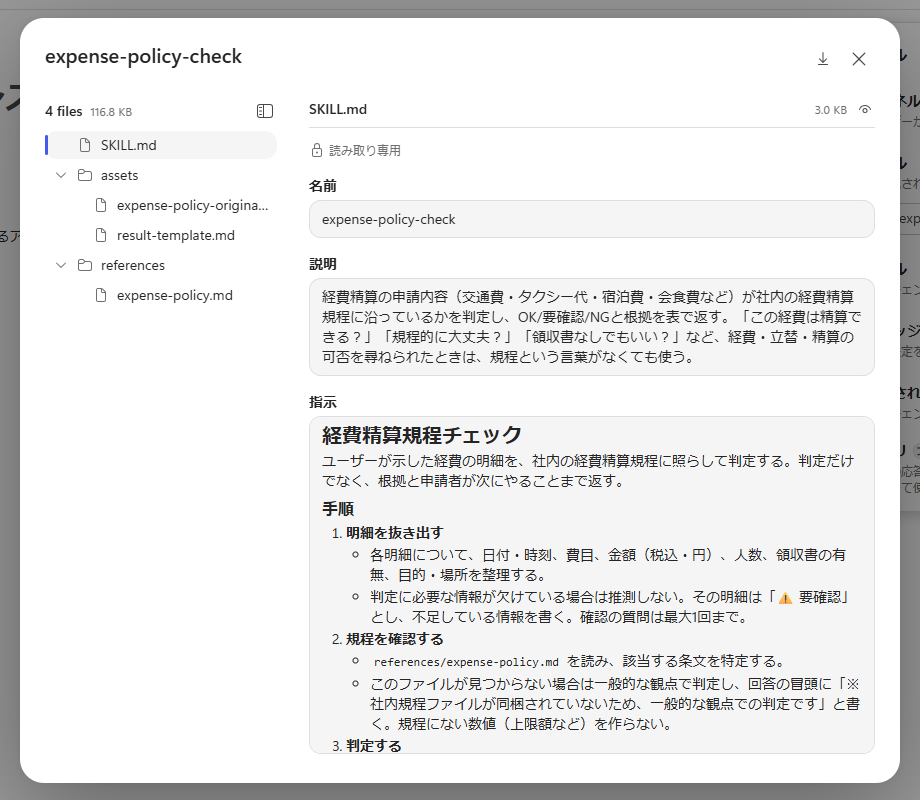
Task: Open result-template.md file
Action: (175, 235)
